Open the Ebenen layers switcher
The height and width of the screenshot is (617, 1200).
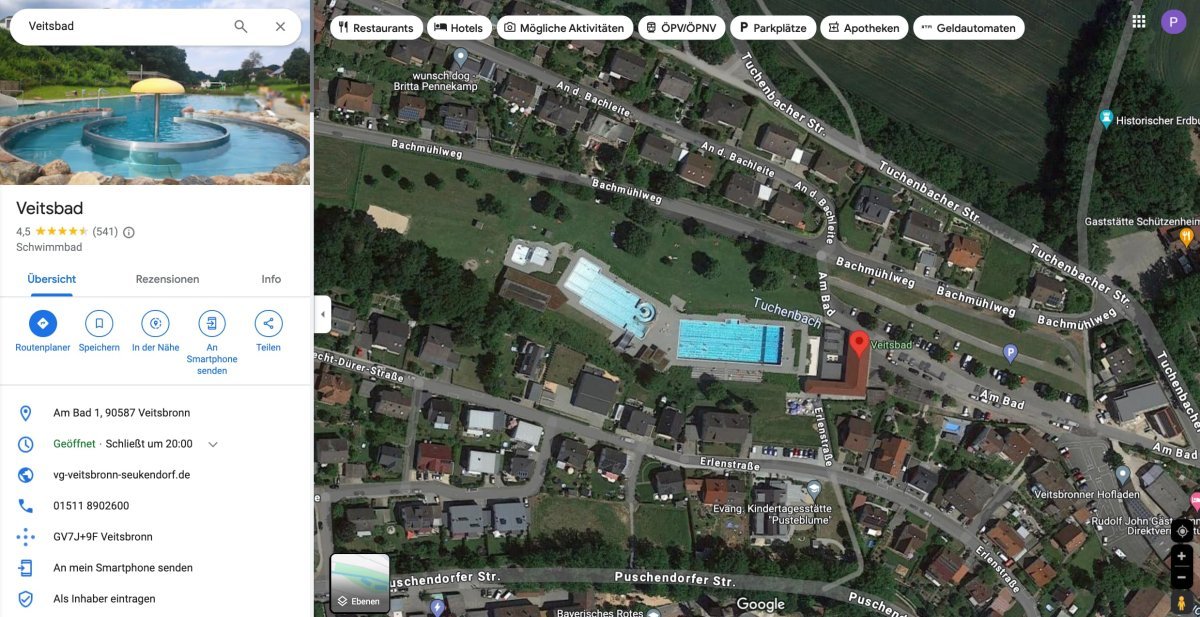(359, 583)
